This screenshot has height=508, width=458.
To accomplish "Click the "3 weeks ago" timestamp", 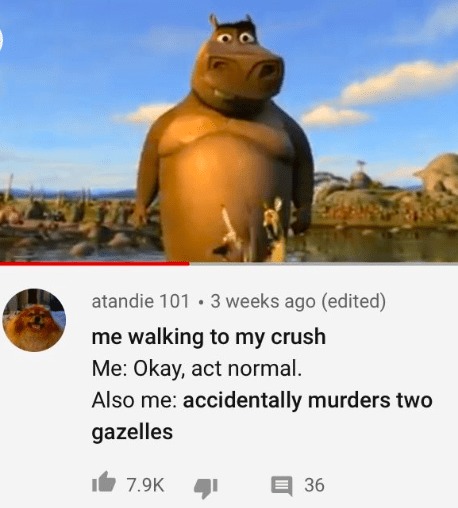I will (x=263, y=301).
